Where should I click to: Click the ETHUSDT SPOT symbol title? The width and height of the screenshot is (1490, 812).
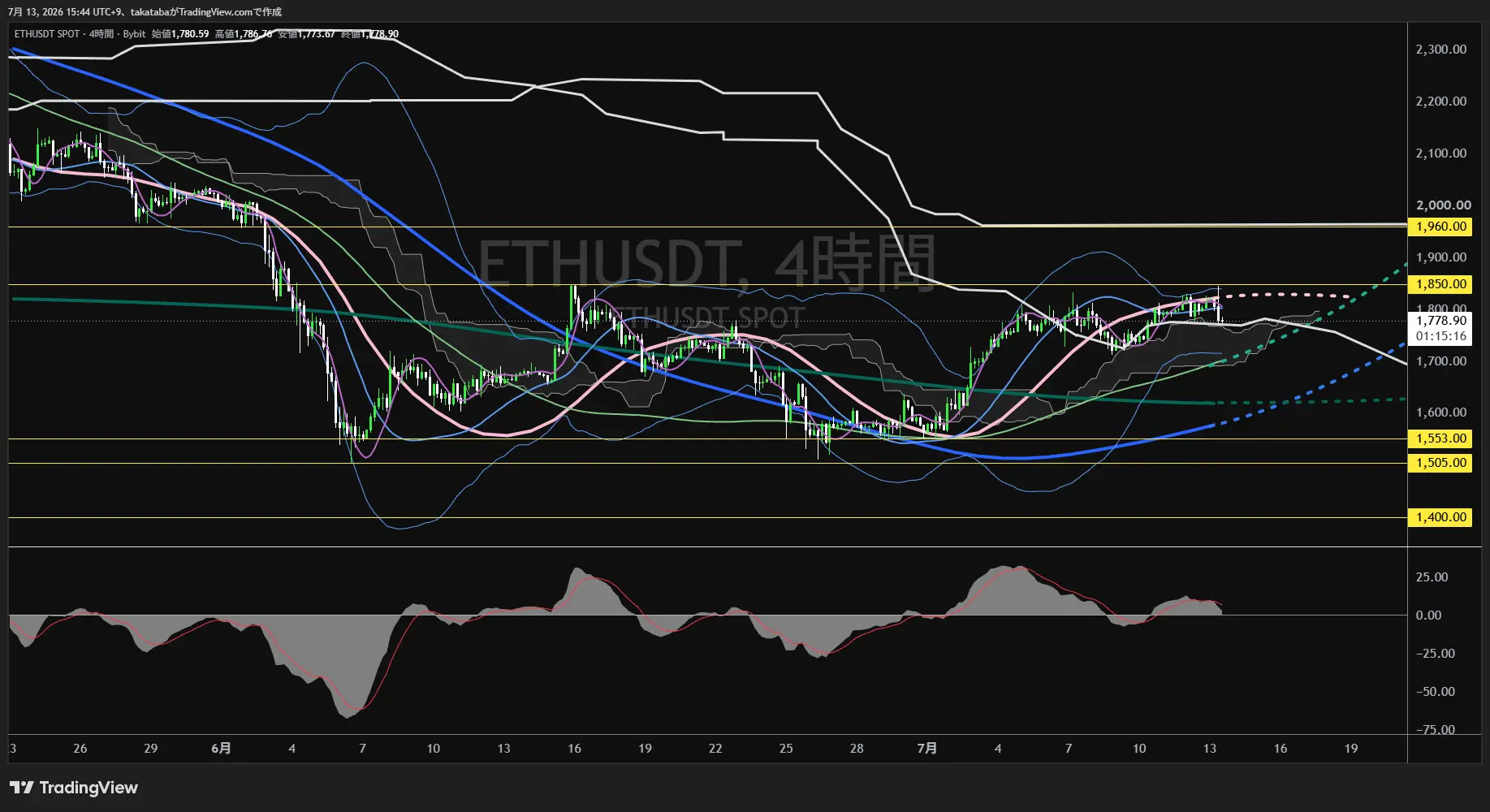coord(47,34)
